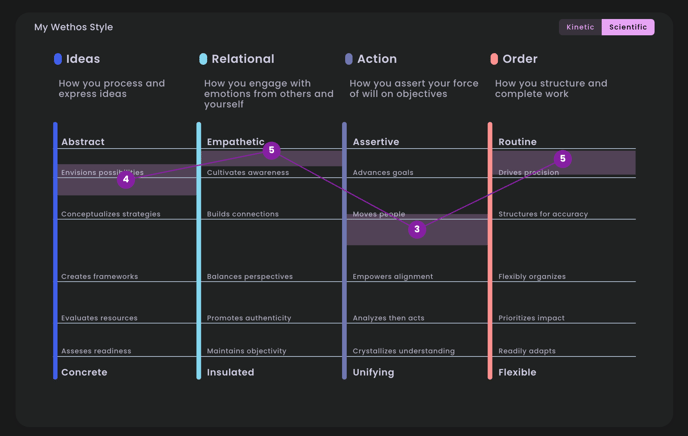Click the Relational score marker 5

[271, 150]
